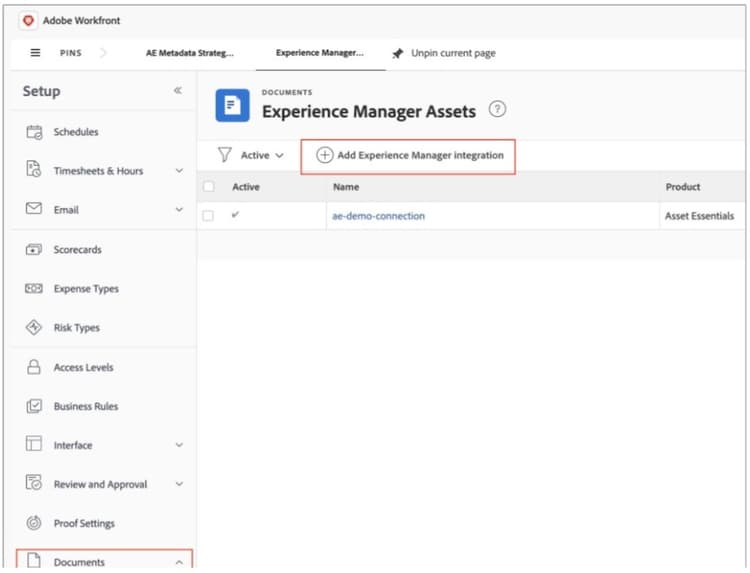The width and height of the screenshot is (750, 573).
Task: Open the ae-demo-connection link
Action: coord(378,216)
